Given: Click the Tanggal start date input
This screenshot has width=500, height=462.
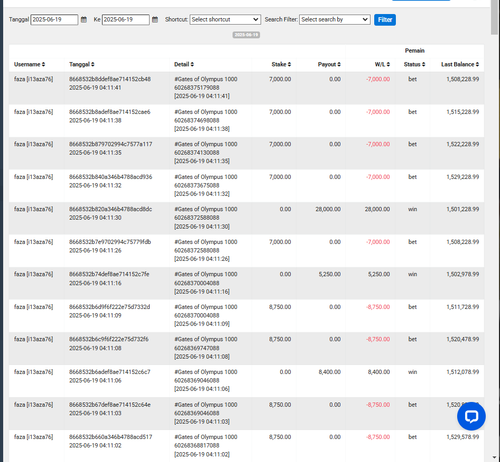Looking at the screenshot, I should [54, 20].
